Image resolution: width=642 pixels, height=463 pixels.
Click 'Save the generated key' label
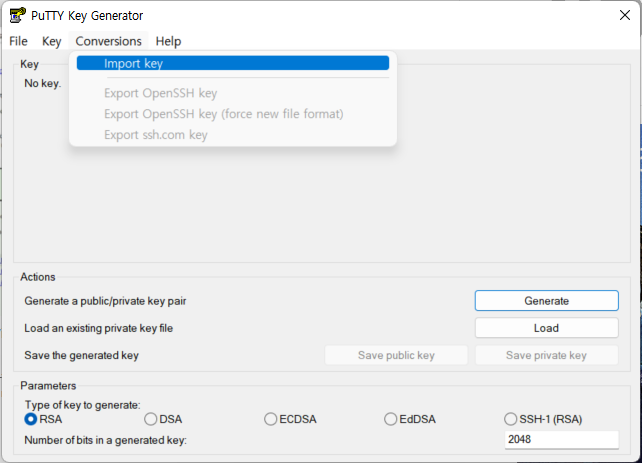tap(81, 355)
